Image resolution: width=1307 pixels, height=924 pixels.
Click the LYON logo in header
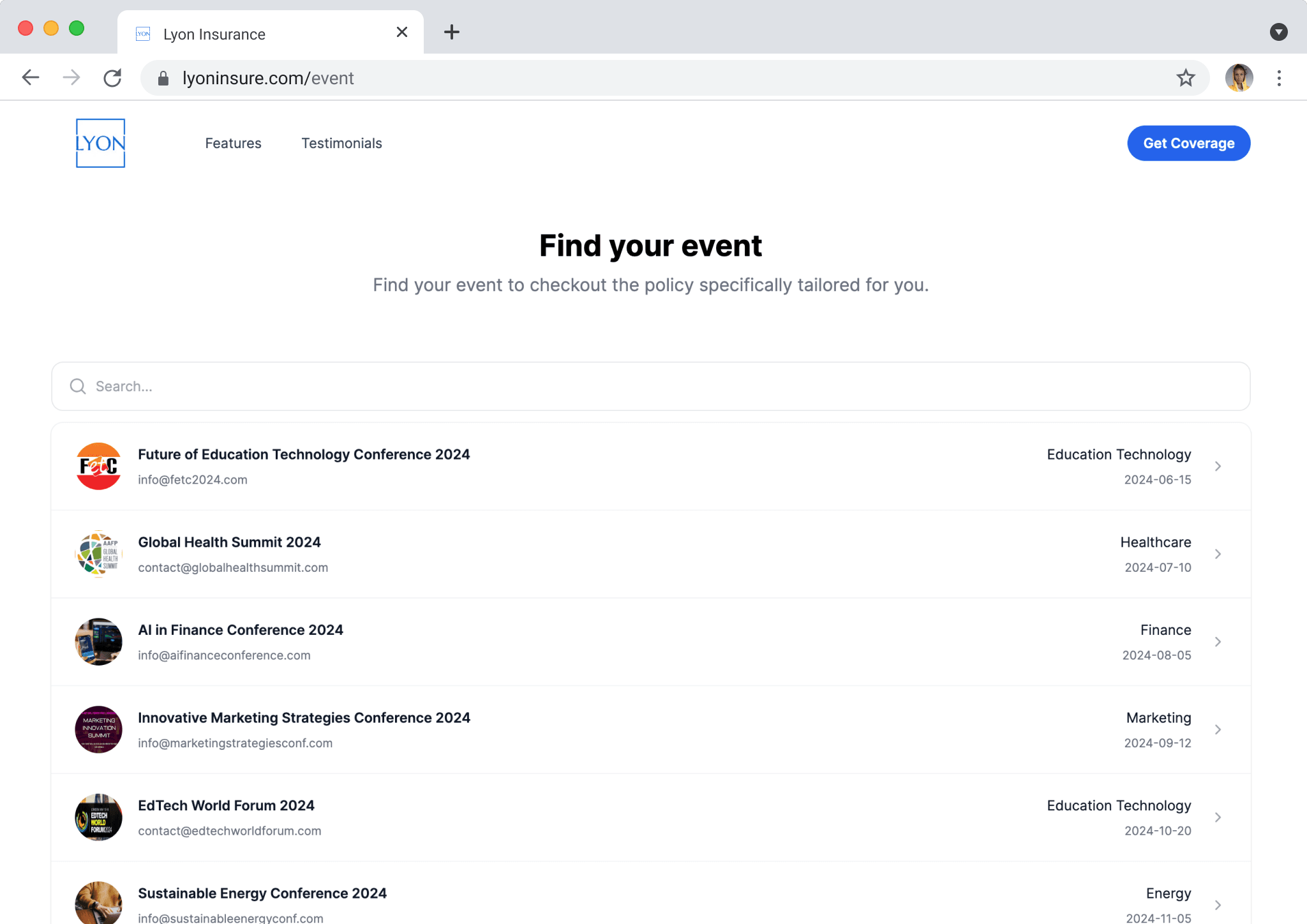click(x=100, y=143)
